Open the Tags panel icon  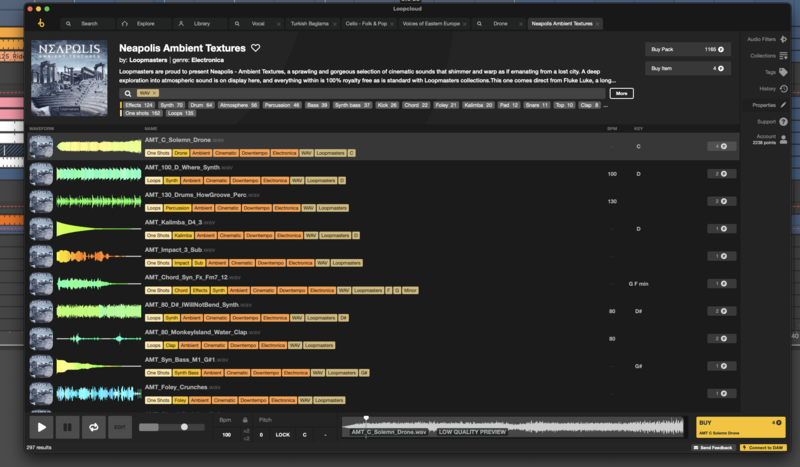click(783, 72)
